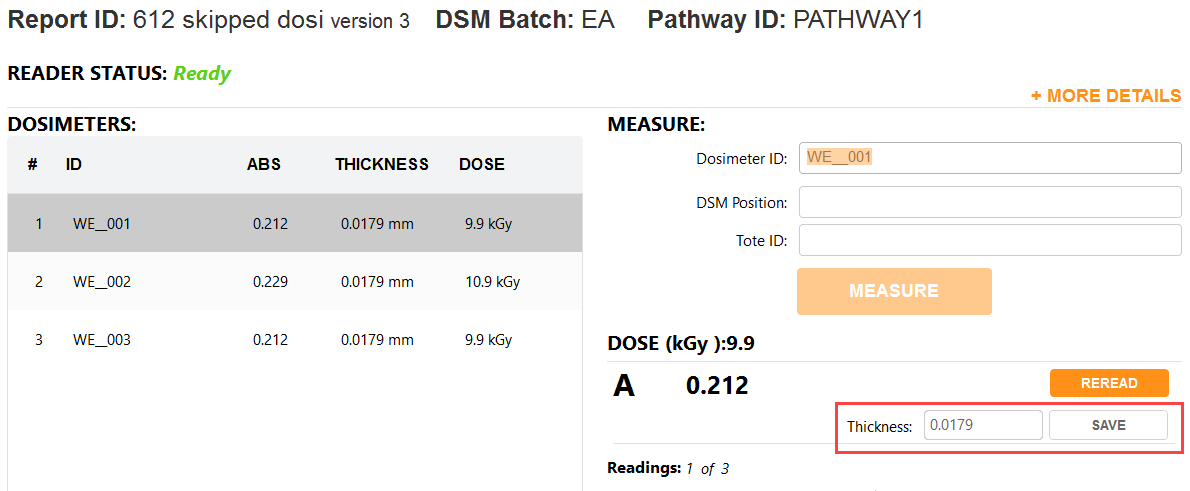Click the orange REREAD button
The width and height of the screenshot is (1190, 491).
pyautogui.click(x=1109, y=383)
